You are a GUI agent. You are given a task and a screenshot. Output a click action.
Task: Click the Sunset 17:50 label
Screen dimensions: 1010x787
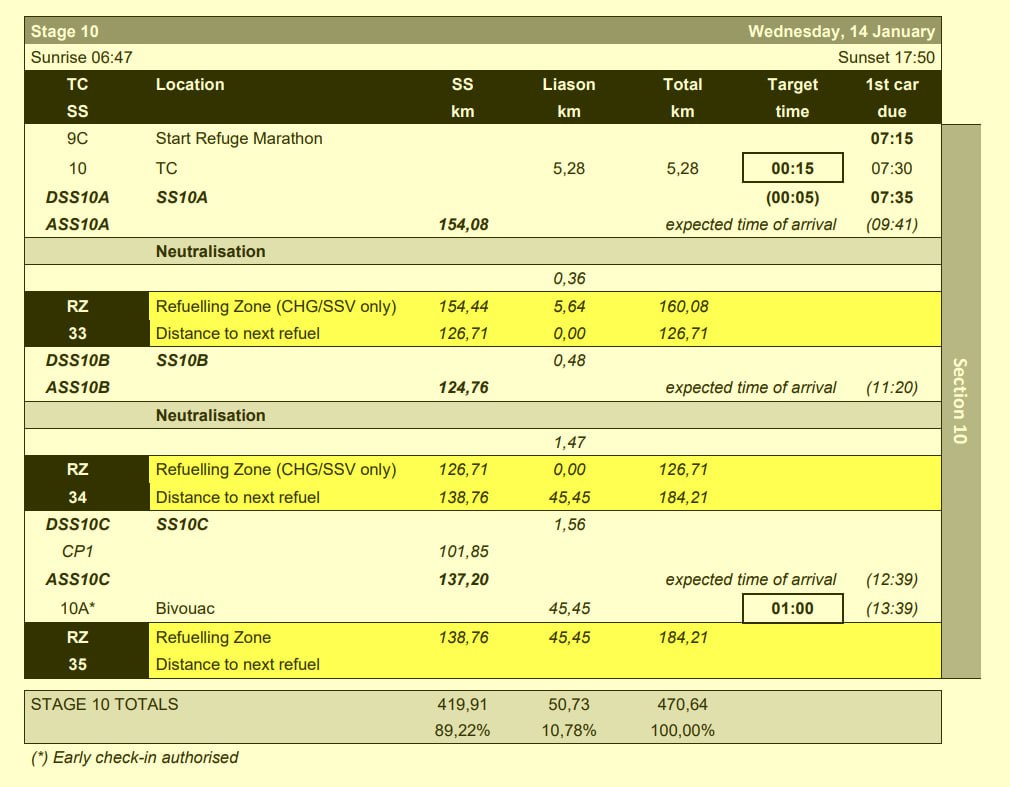coord(886,58)
